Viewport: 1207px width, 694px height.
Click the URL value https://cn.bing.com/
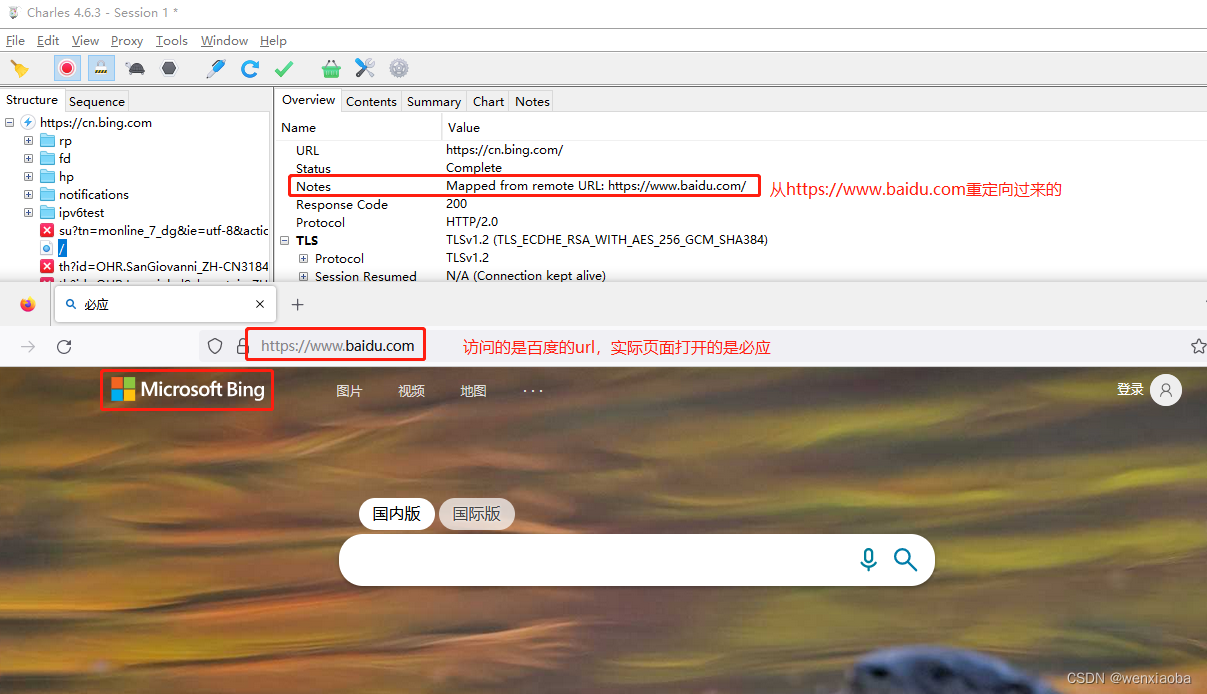click(504, 150)
